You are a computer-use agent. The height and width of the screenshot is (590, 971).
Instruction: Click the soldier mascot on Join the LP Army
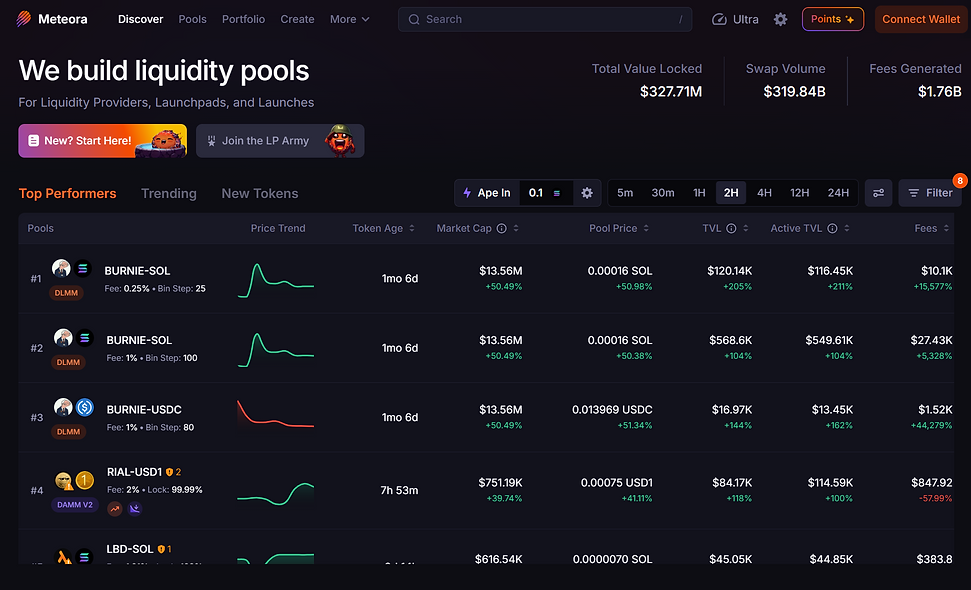coord(340,141)
